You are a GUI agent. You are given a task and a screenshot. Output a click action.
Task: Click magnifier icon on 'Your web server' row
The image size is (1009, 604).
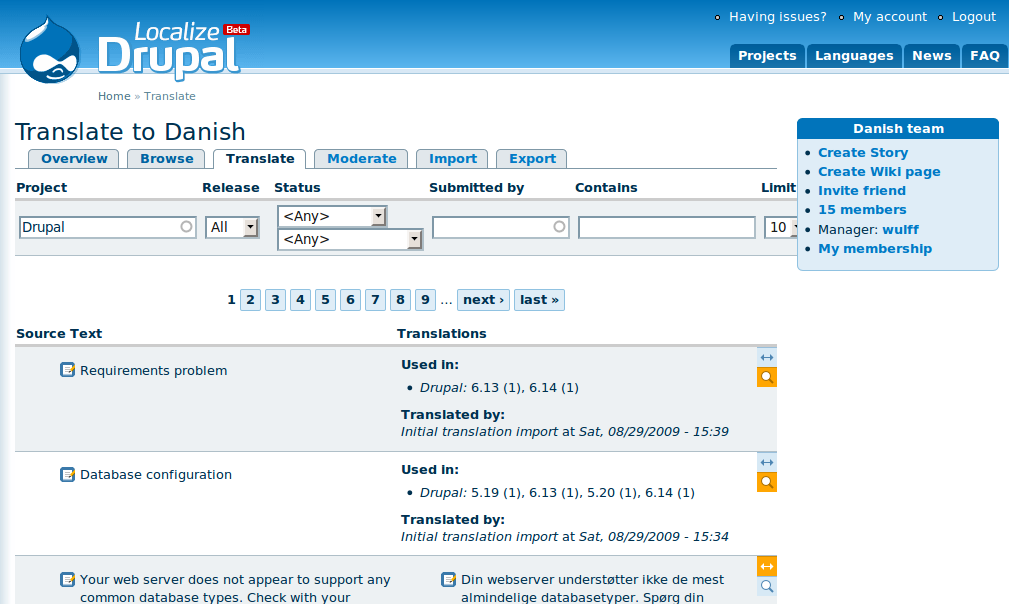pos(766,586)
